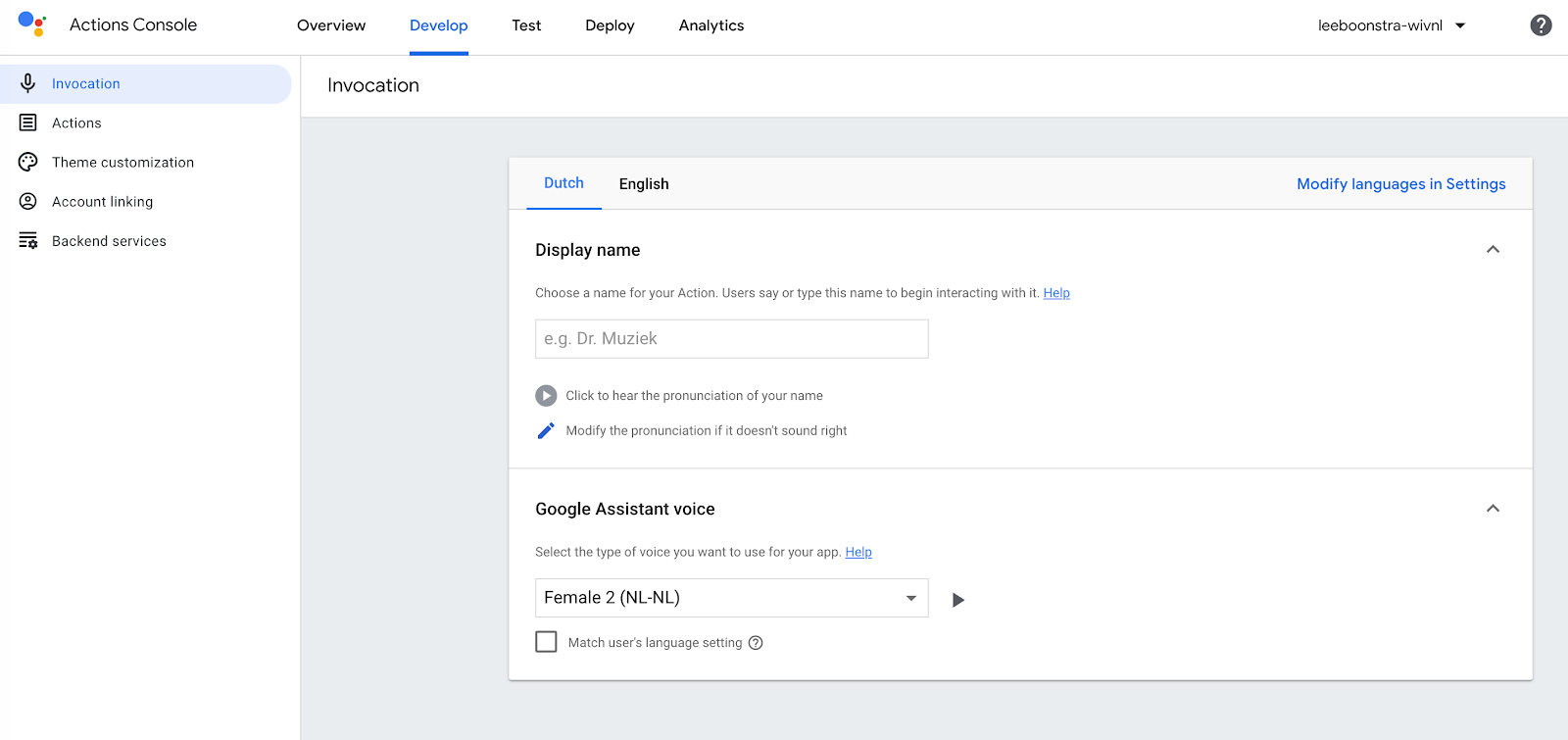Collapse the Google Assistant voice section
Screen dimensions: 1568x740
(1493, 509)
